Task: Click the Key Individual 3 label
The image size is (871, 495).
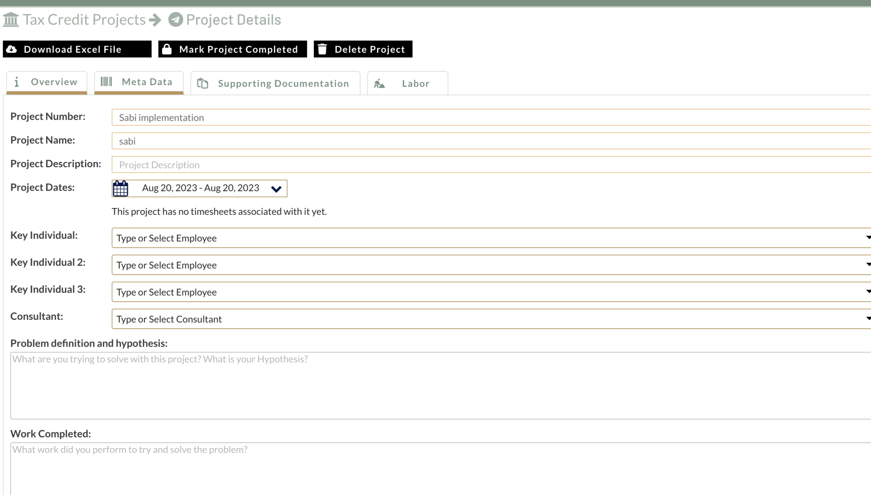Action: point(48,289)
